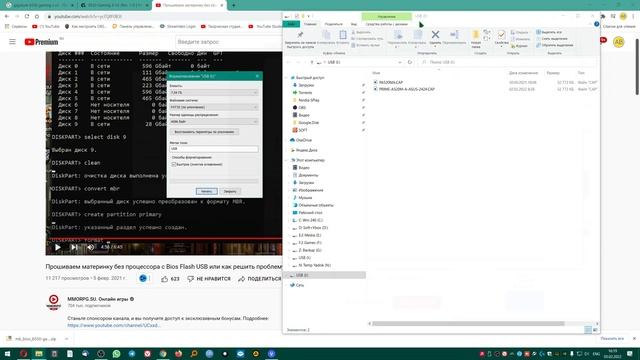Click Показать все in downloads bar
Screen dimensions: 640x360
click(x=612, y=339)
